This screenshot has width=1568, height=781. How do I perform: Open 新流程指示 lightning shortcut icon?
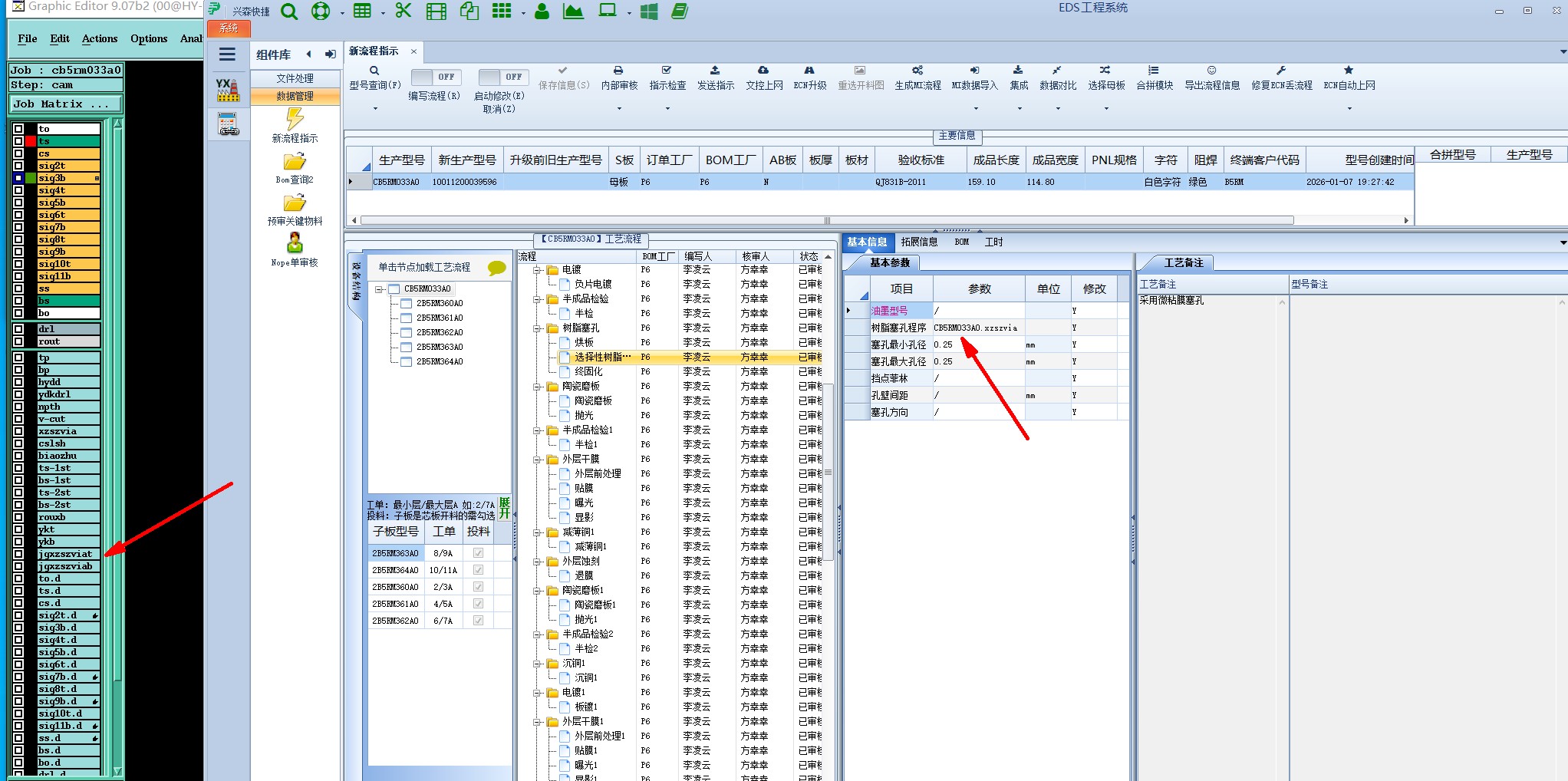295,119
